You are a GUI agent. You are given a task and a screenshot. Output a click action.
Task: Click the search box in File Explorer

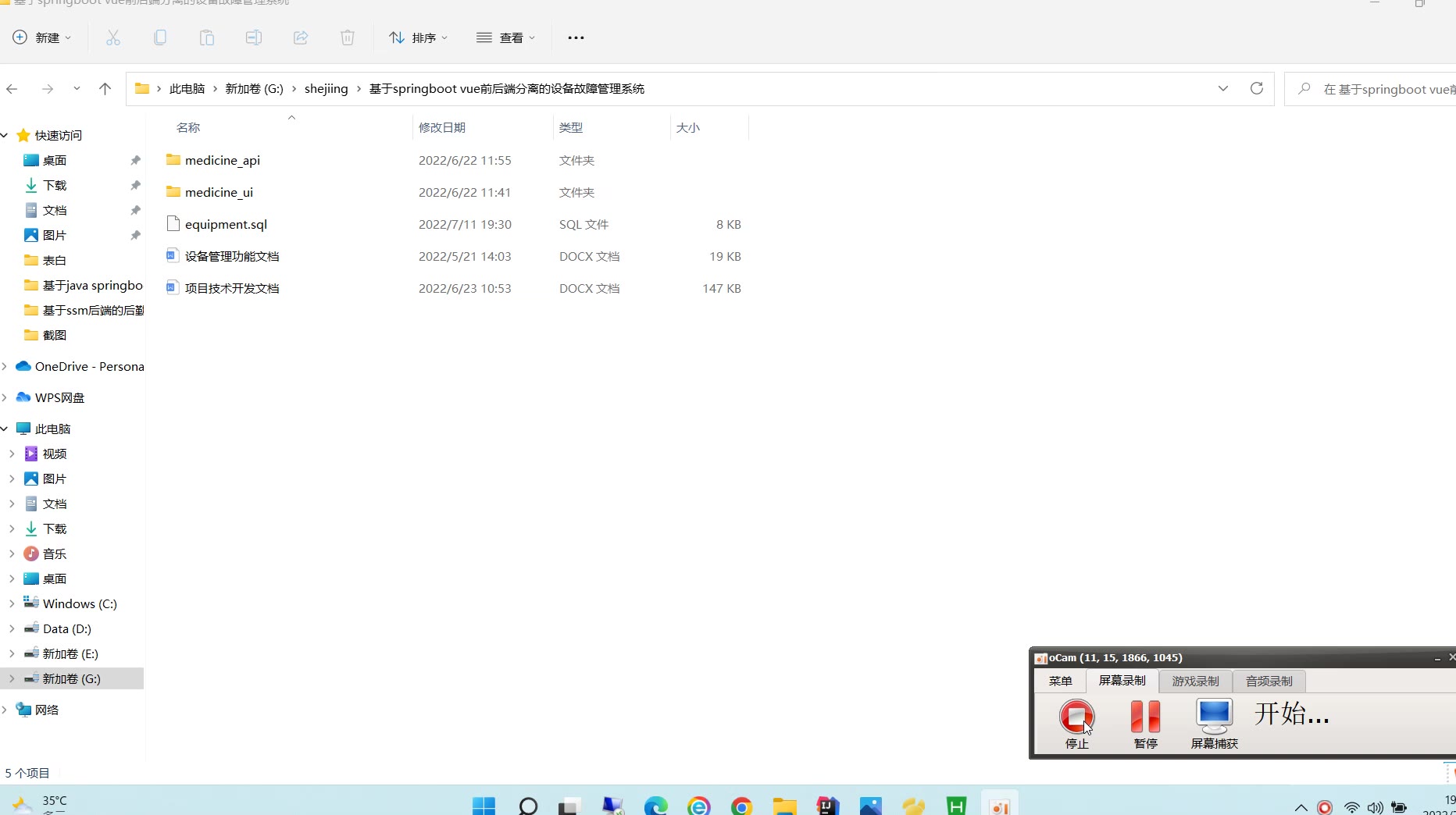[x=1370, y=89]
